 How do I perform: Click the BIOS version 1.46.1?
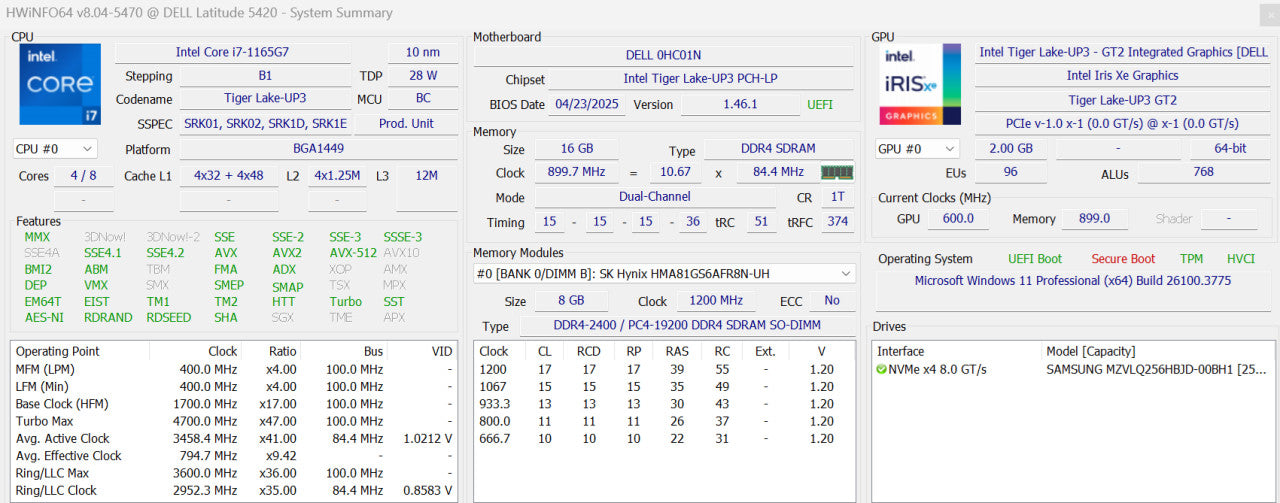[x=739, y=104]
